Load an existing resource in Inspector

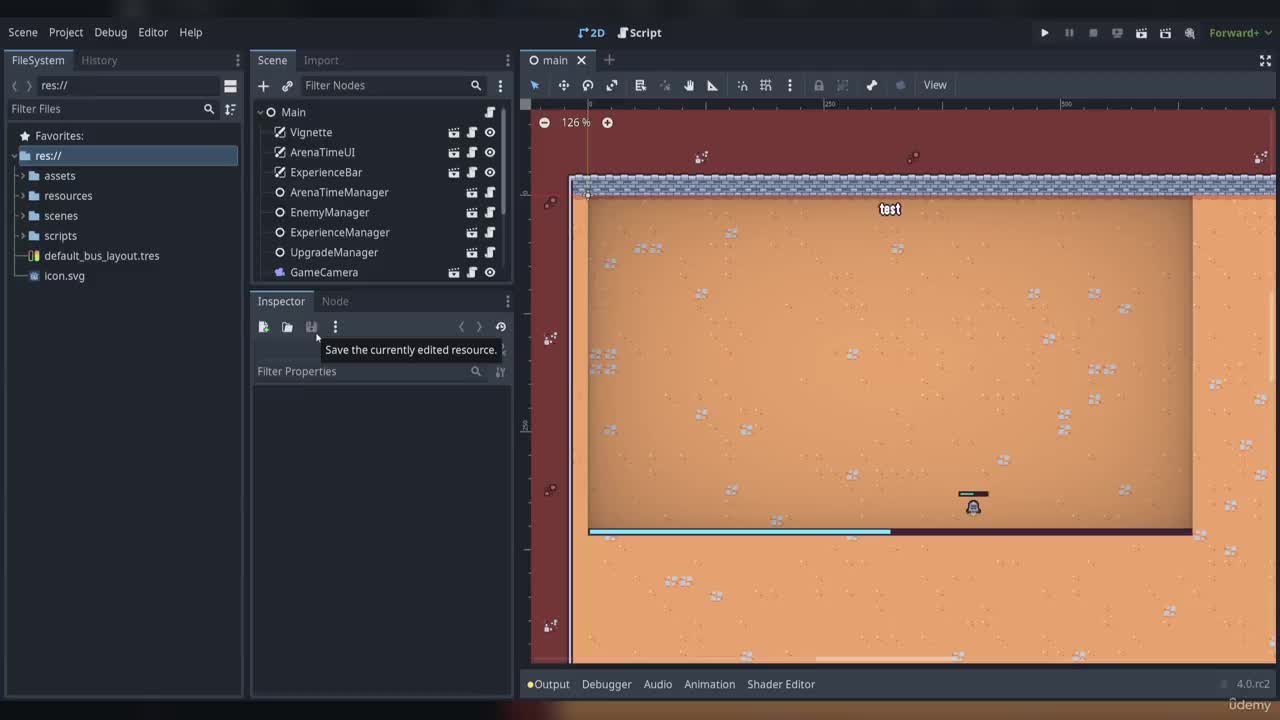(x=287, y=327)
